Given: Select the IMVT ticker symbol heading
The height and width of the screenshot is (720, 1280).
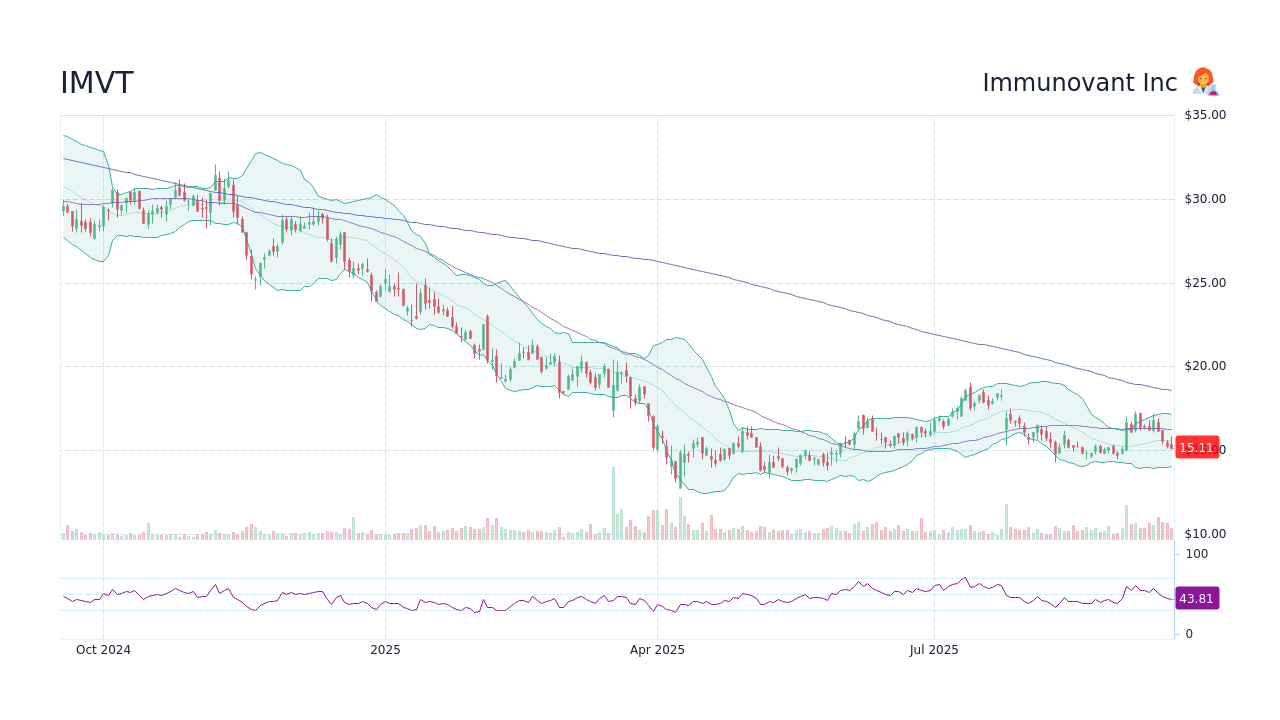Looking at the screenshot, I should (95, 82).
